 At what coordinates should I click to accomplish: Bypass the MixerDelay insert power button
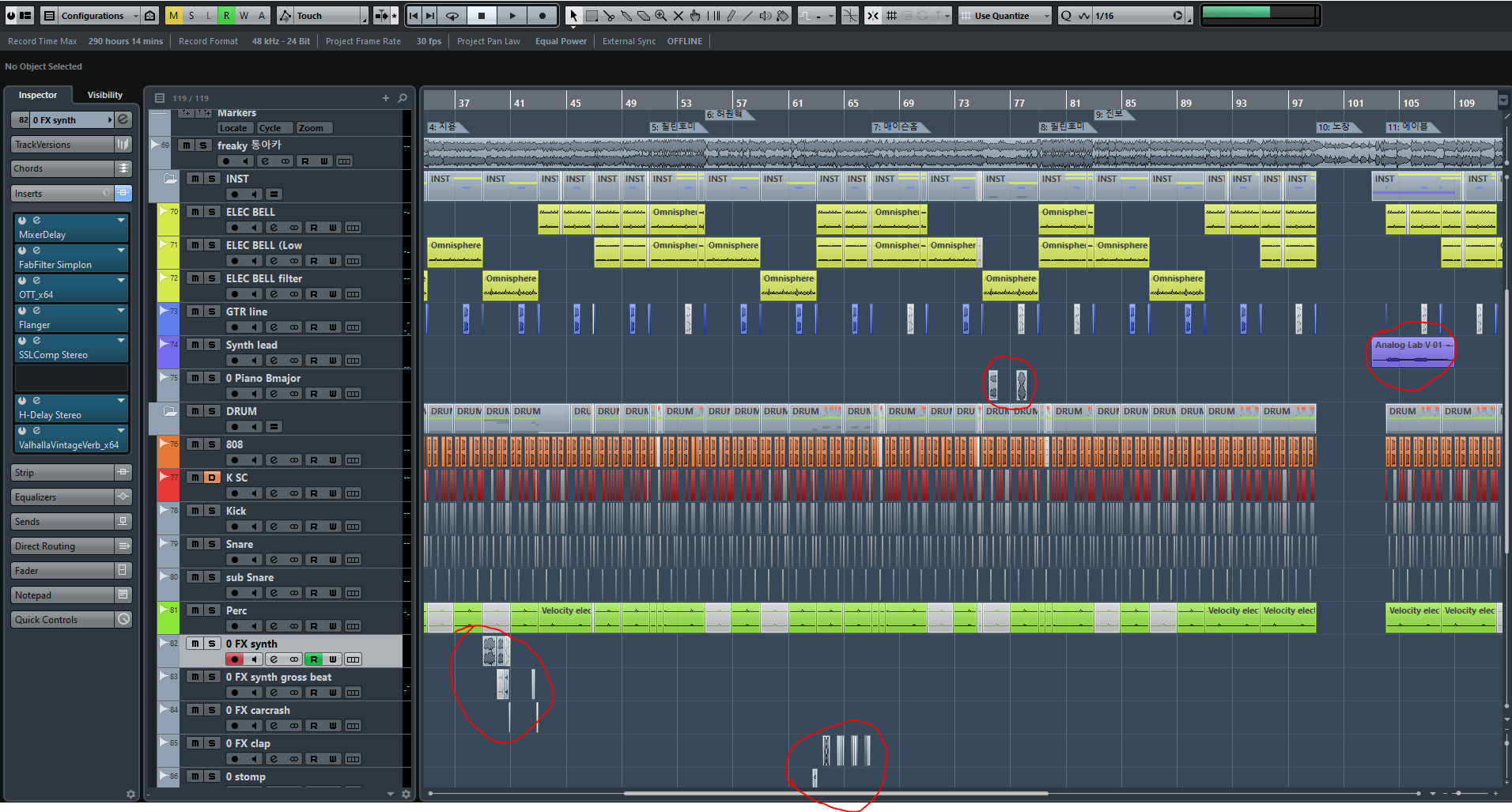click(x=23, y=221)
